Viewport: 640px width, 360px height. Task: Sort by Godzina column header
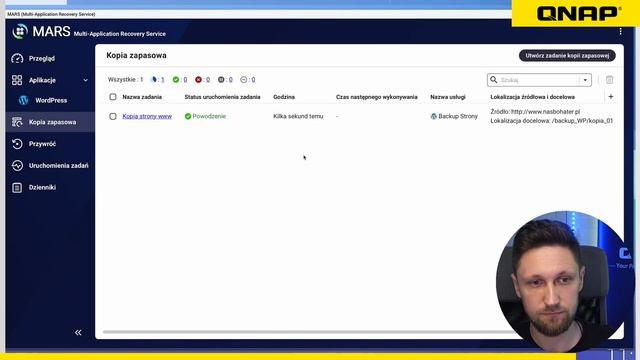[284, 97]
